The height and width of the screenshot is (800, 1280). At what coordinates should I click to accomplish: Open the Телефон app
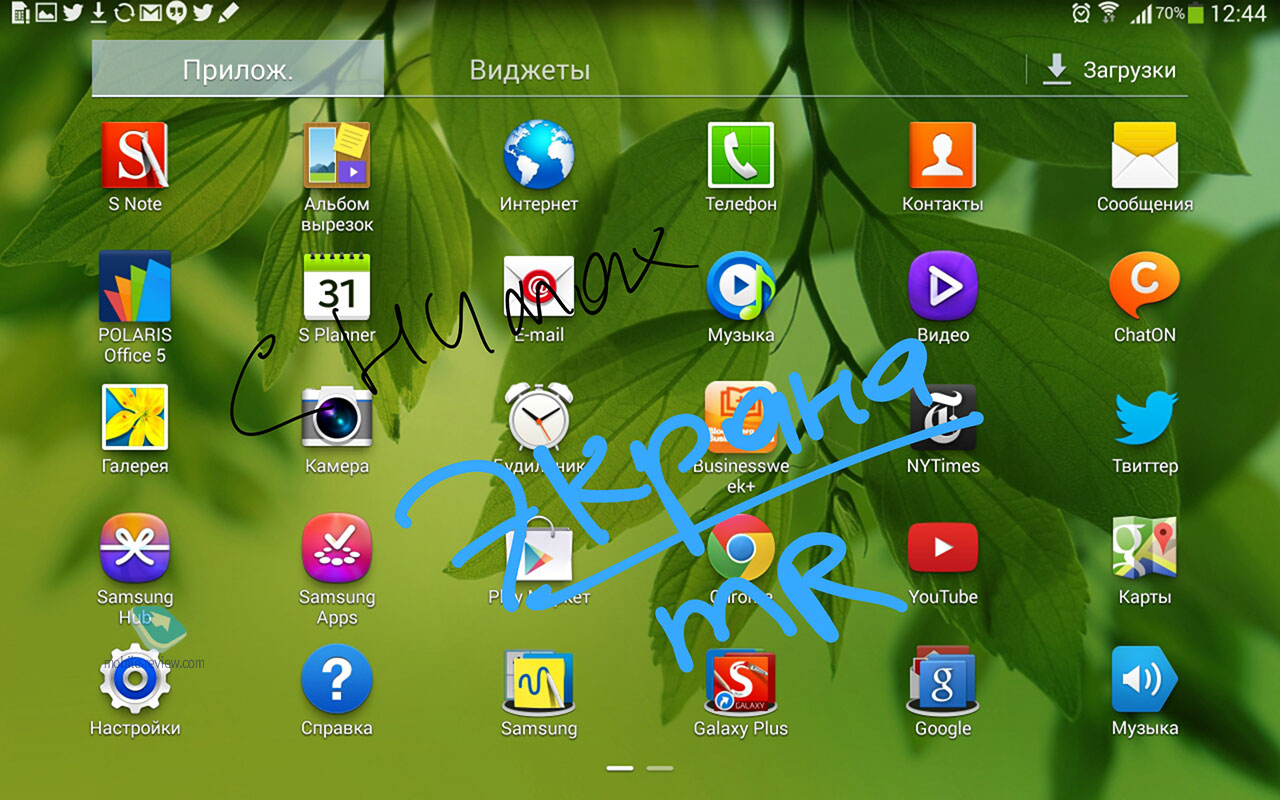coord(741,155)
